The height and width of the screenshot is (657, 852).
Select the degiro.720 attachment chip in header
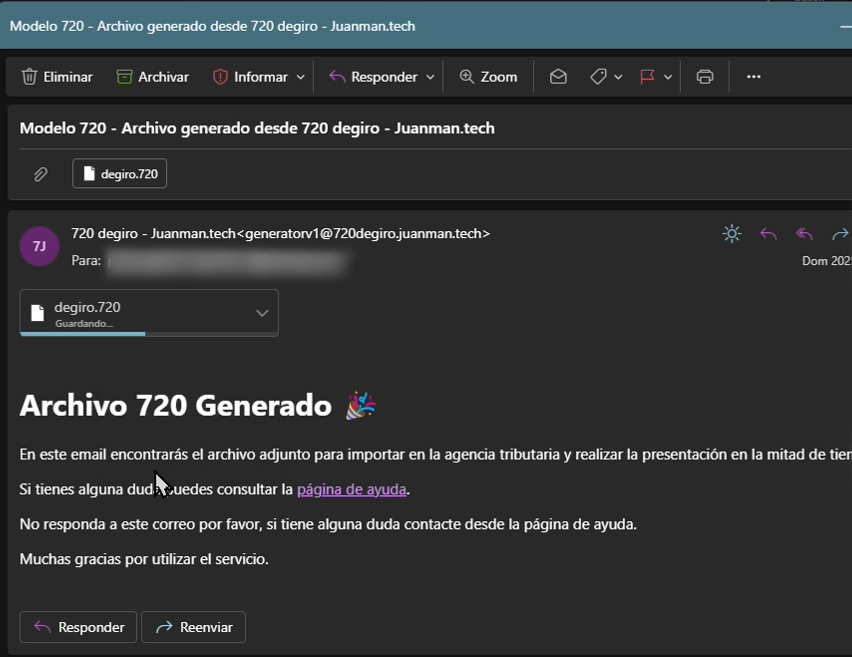tap(120, 174)
